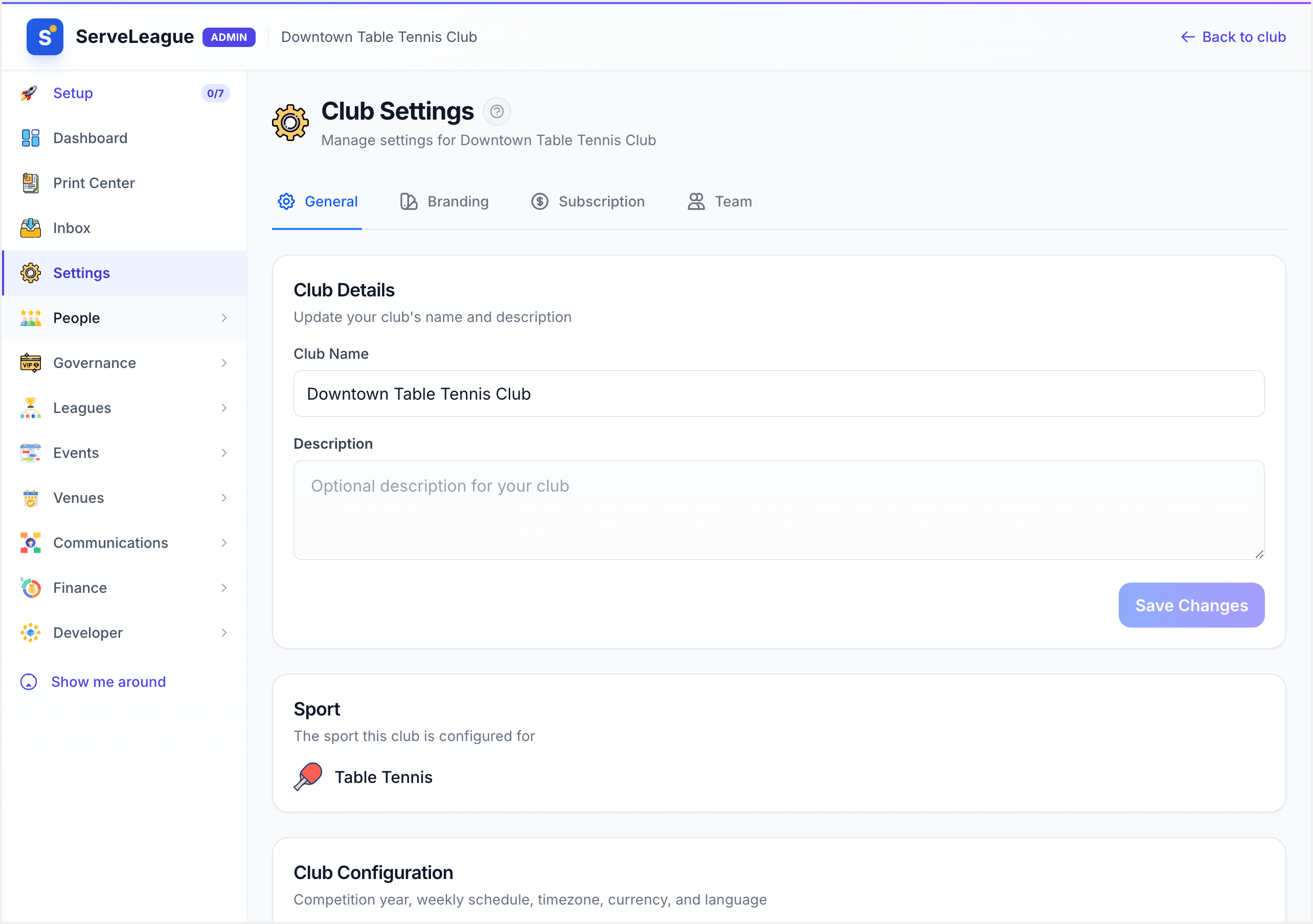Open the Team tab
1313x924 pixels.
[719, 202]
